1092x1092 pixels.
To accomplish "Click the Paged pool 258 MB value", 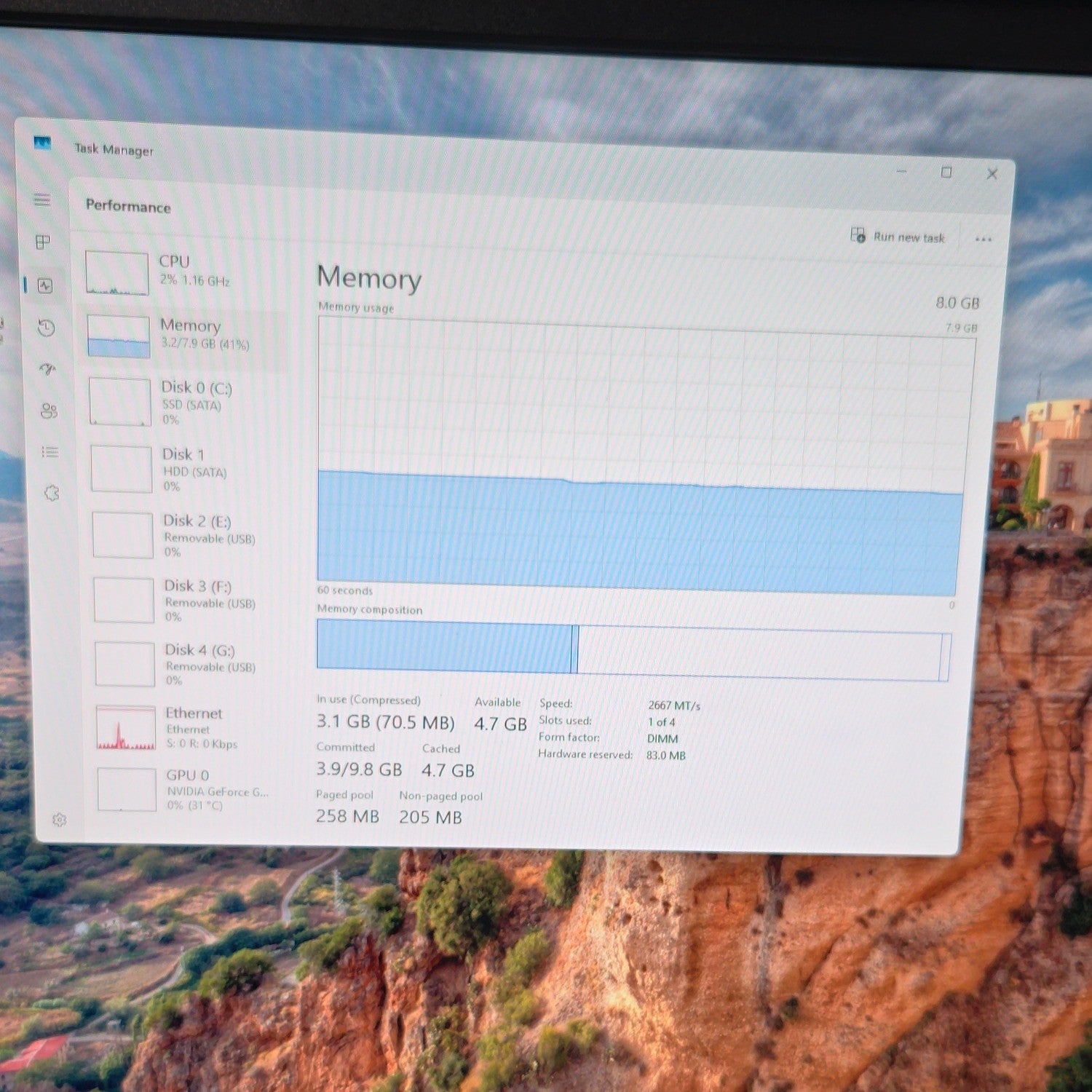I will [x=347, y=816].
